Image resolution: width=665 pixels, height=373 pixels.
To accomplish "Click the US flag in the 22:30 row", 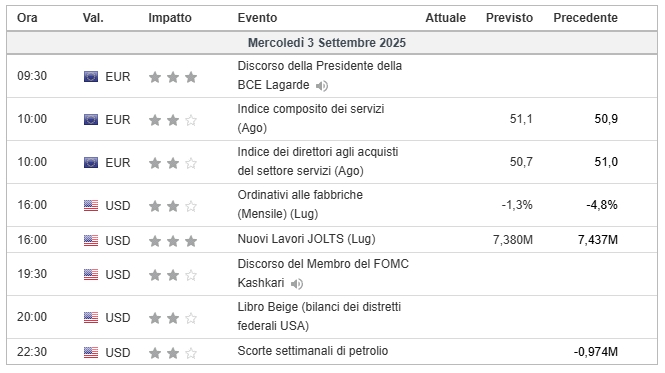I will click(91, 353).
